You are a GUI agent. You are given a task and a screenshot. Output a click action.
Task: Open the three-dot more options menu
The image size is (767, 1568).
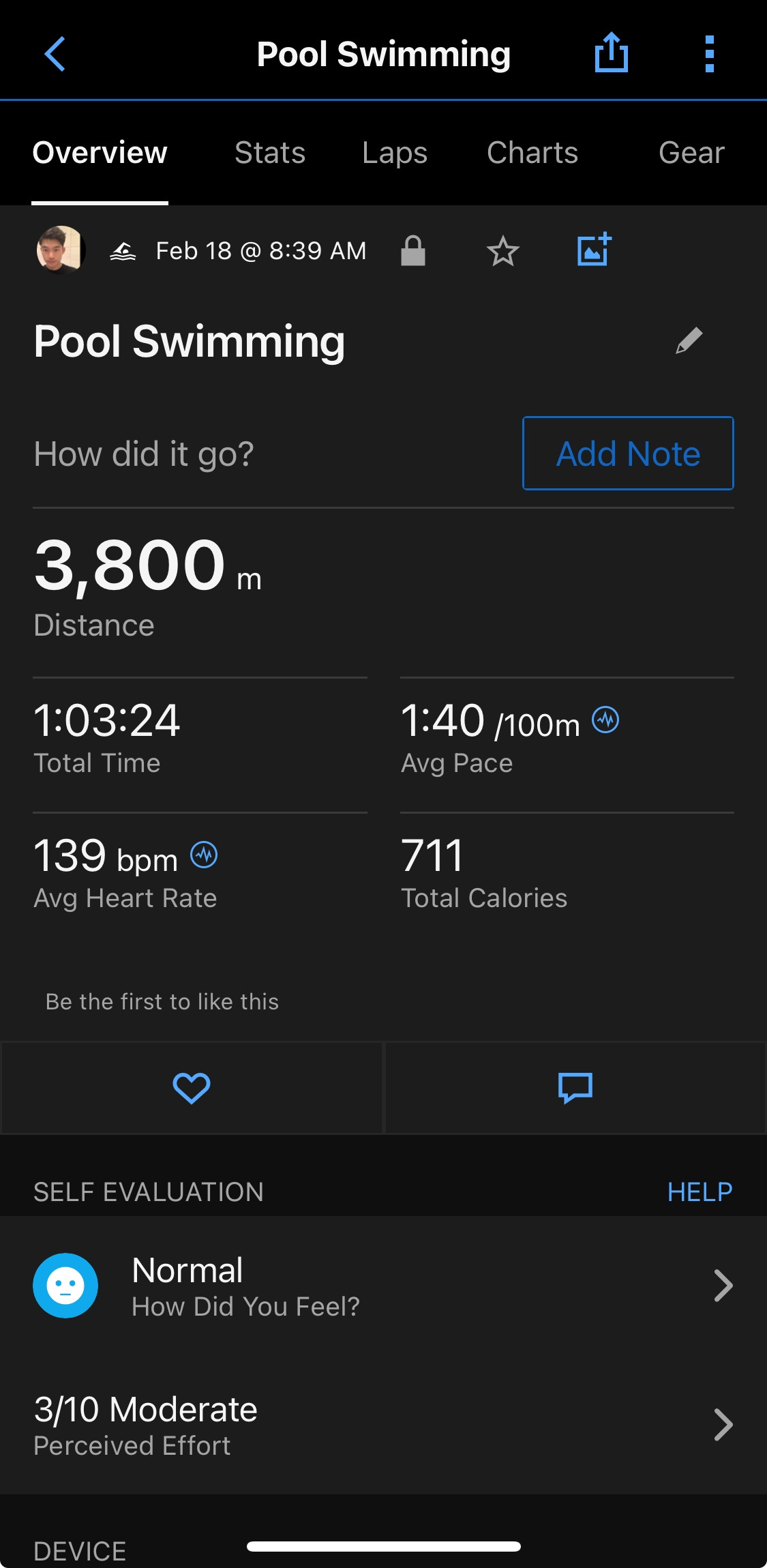[709, 54]
